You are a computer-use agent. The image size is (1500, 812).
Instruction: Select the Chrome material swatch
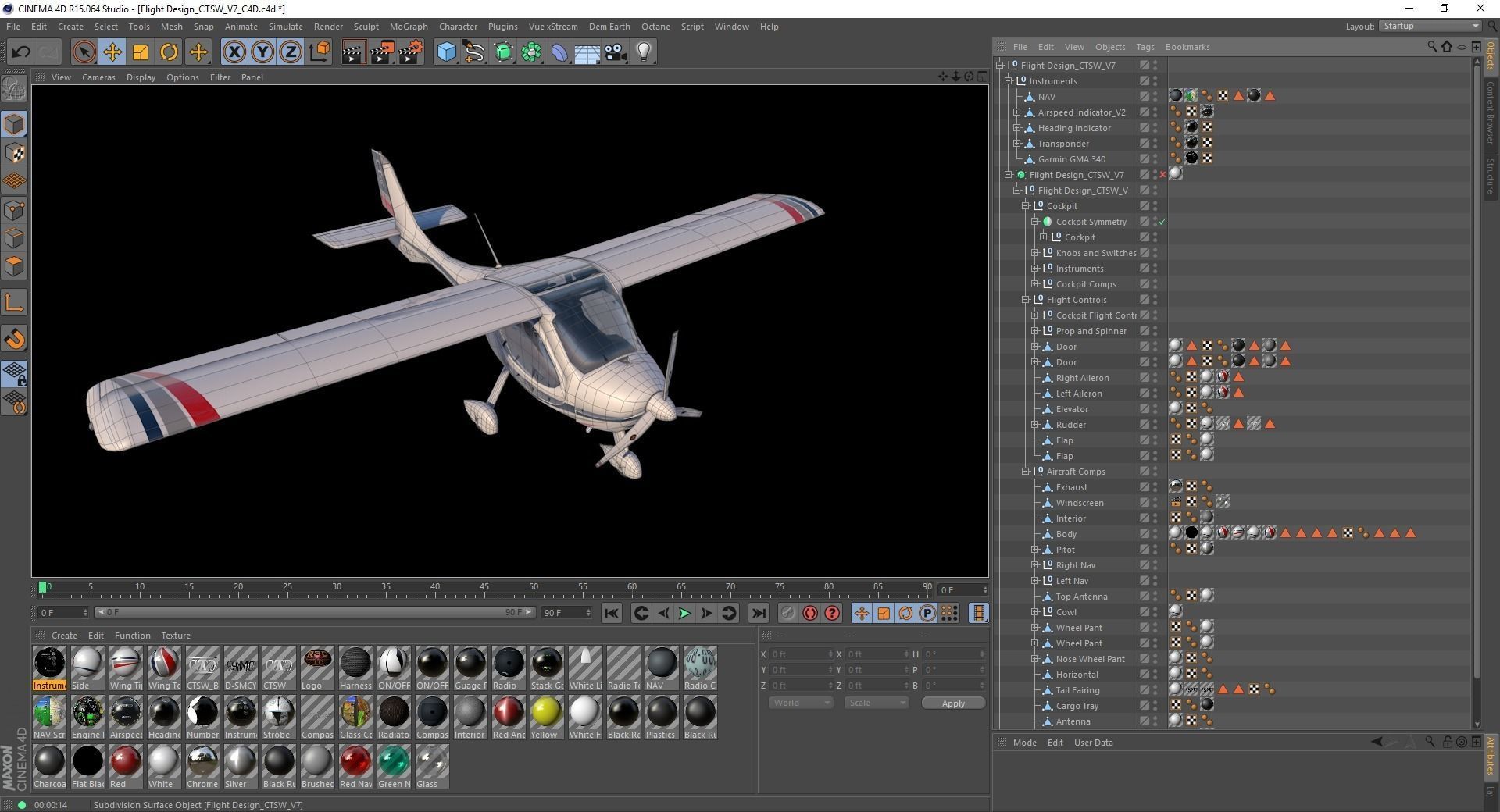pyautogui.click(x=202, y=767)
